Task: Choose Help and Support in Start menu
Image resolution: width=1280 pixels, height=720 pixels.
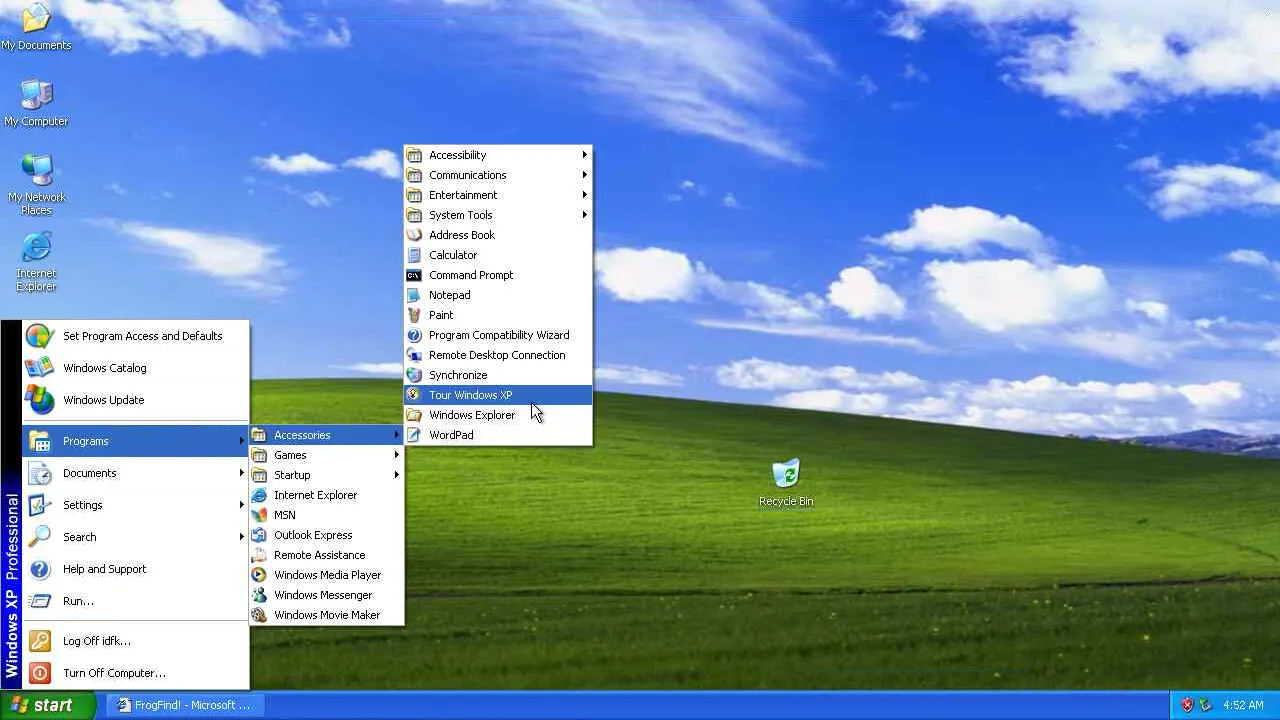Action: tap(135, 569)
